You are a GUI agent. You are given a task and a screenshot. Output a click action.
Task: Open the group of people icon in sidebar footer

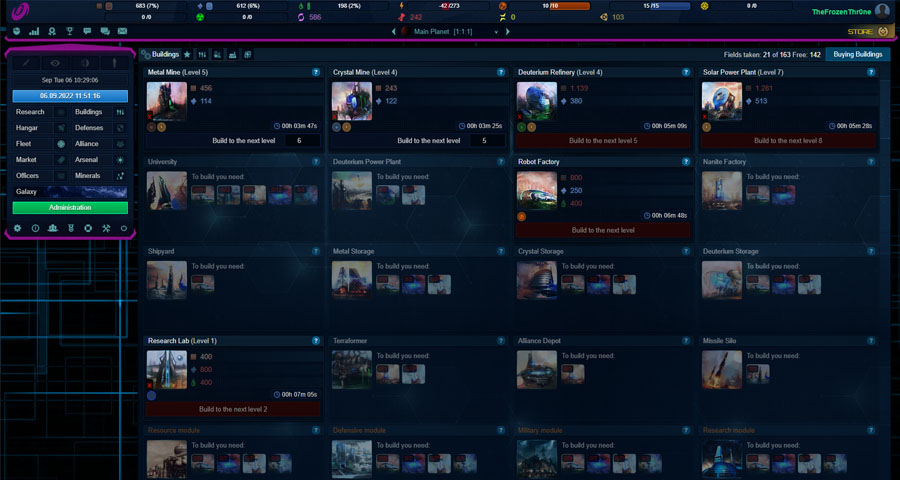click(x=53, y=228)
